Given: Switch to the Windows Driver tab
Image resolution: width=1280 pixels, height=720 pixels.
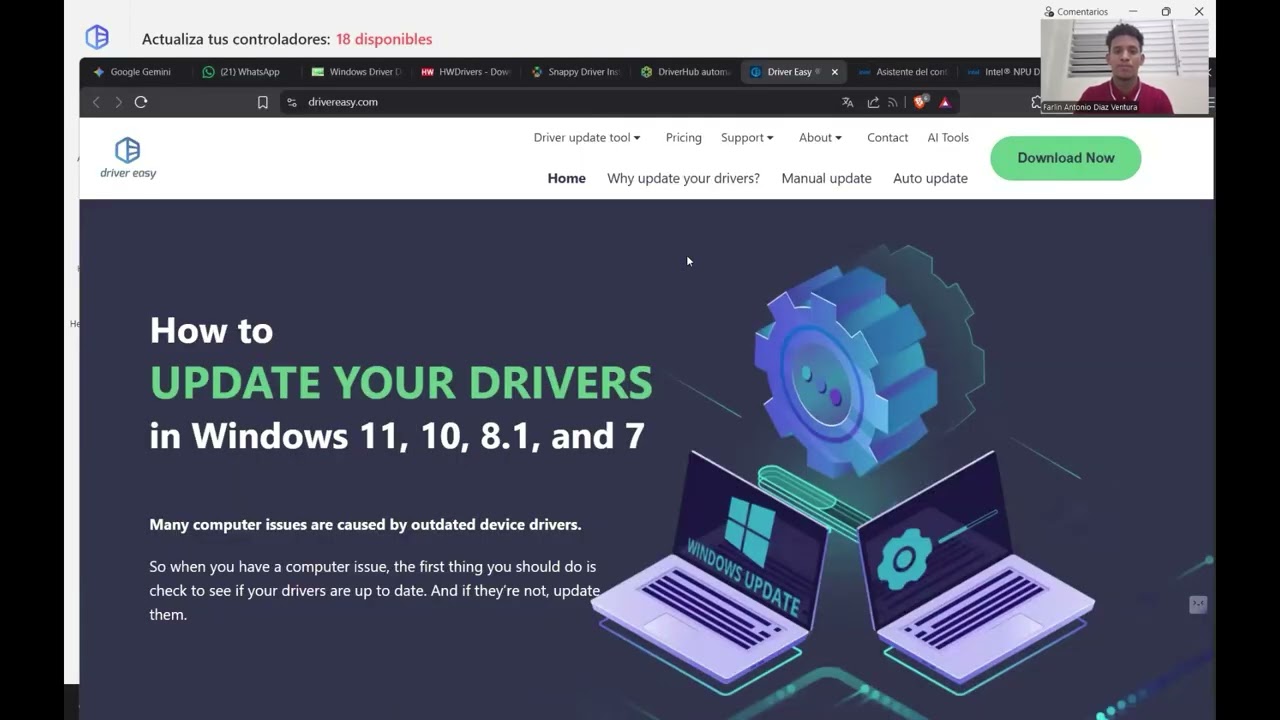Looking at the screenshot, I should (356, 72).
